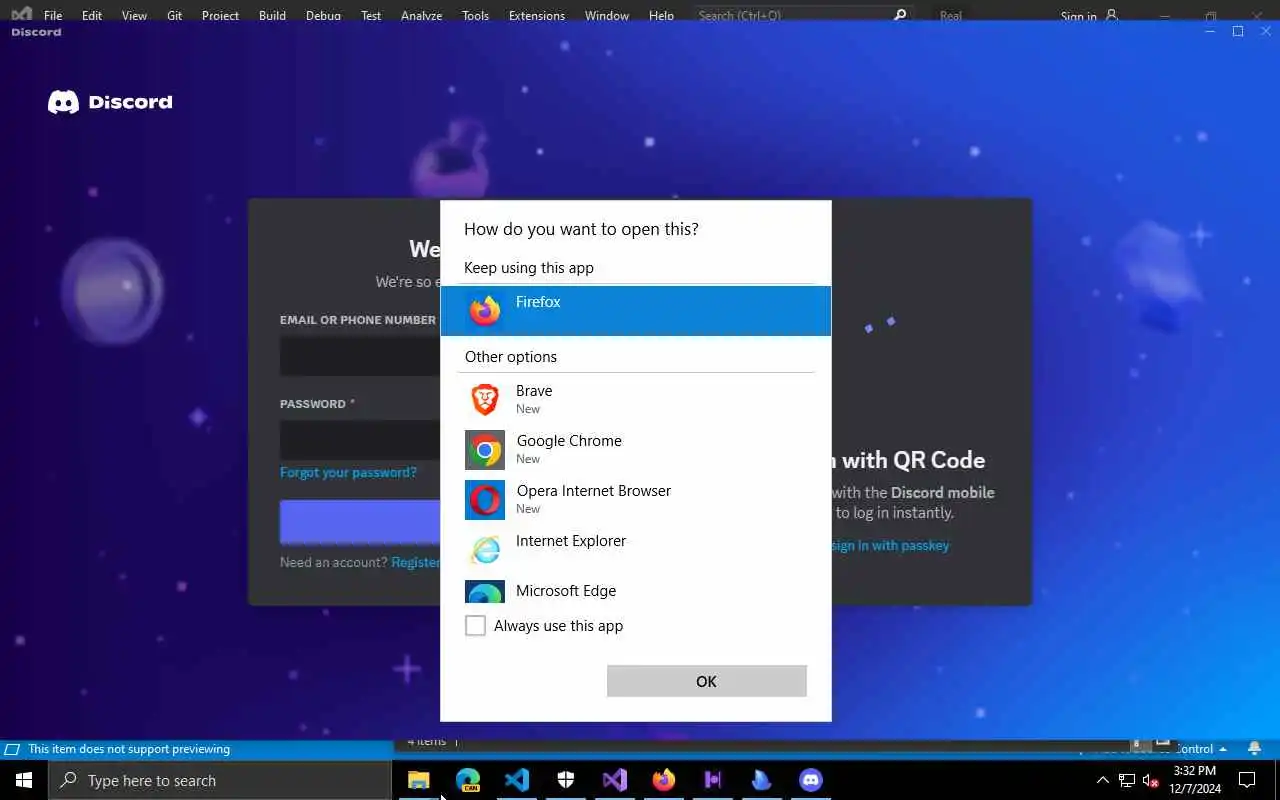Open the Help menu in Visual Studio

coord(661,16)
